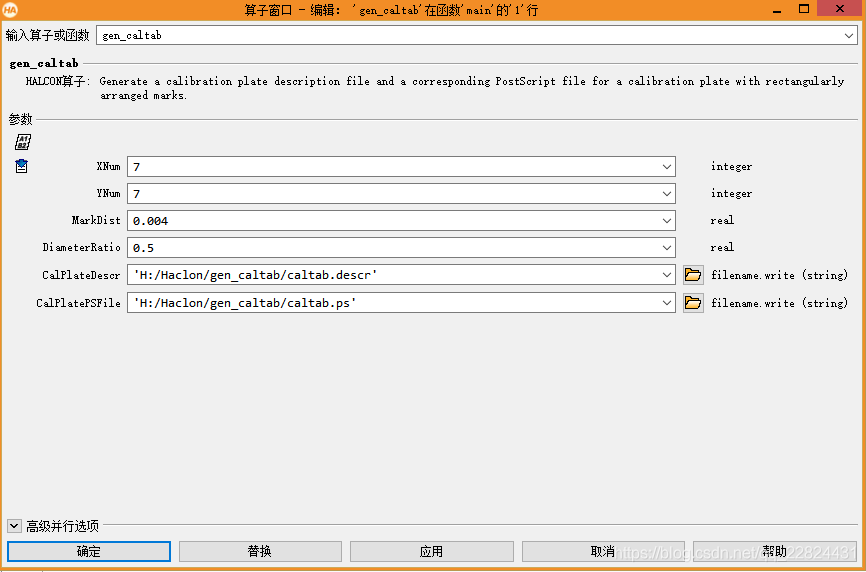Click the operator input field containing gen_caltab
The image size is (866, 572).
(476, 35)
